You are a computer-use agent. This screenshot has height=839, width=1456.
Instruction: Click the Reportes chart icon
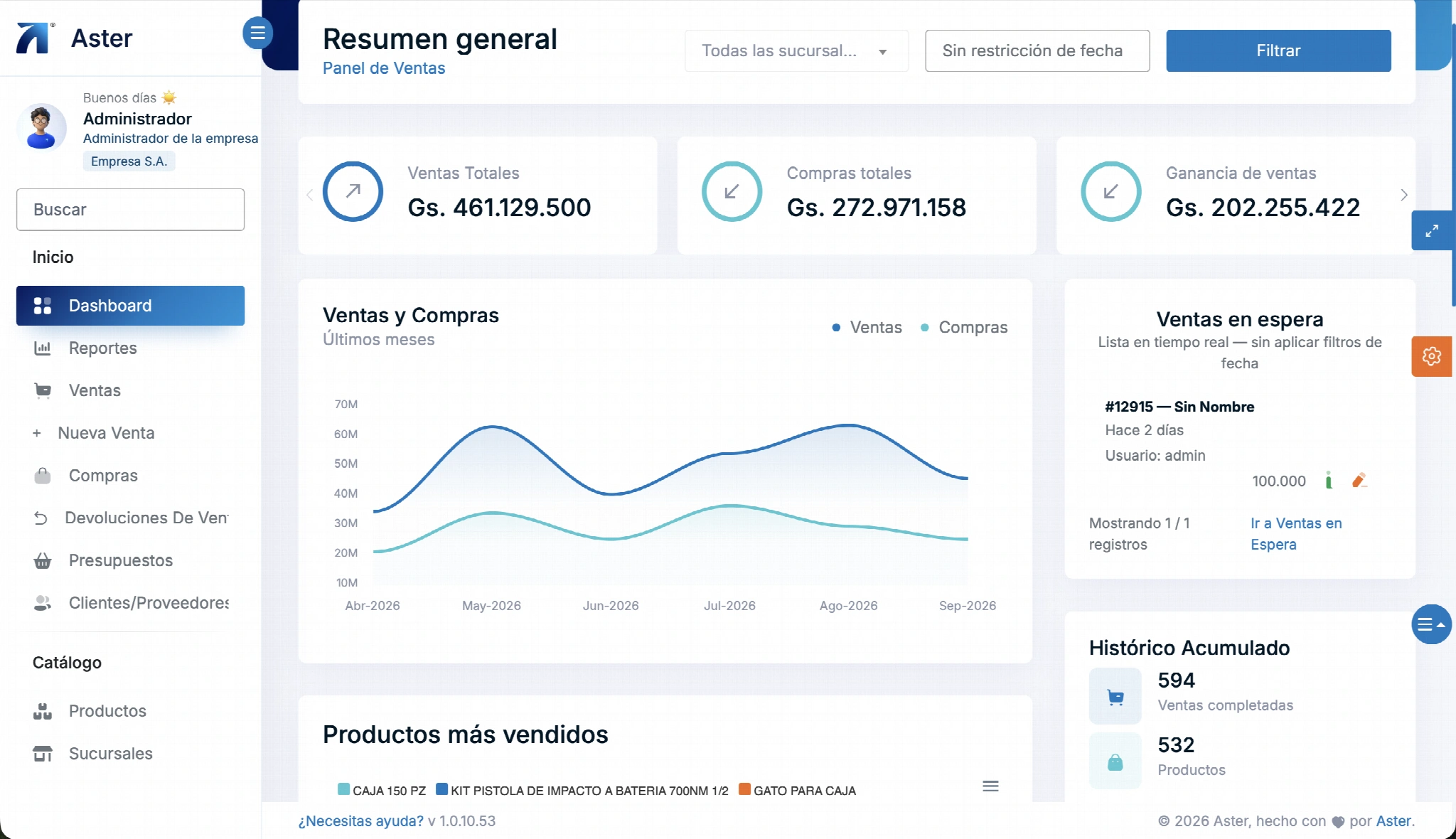coord(43,348)
